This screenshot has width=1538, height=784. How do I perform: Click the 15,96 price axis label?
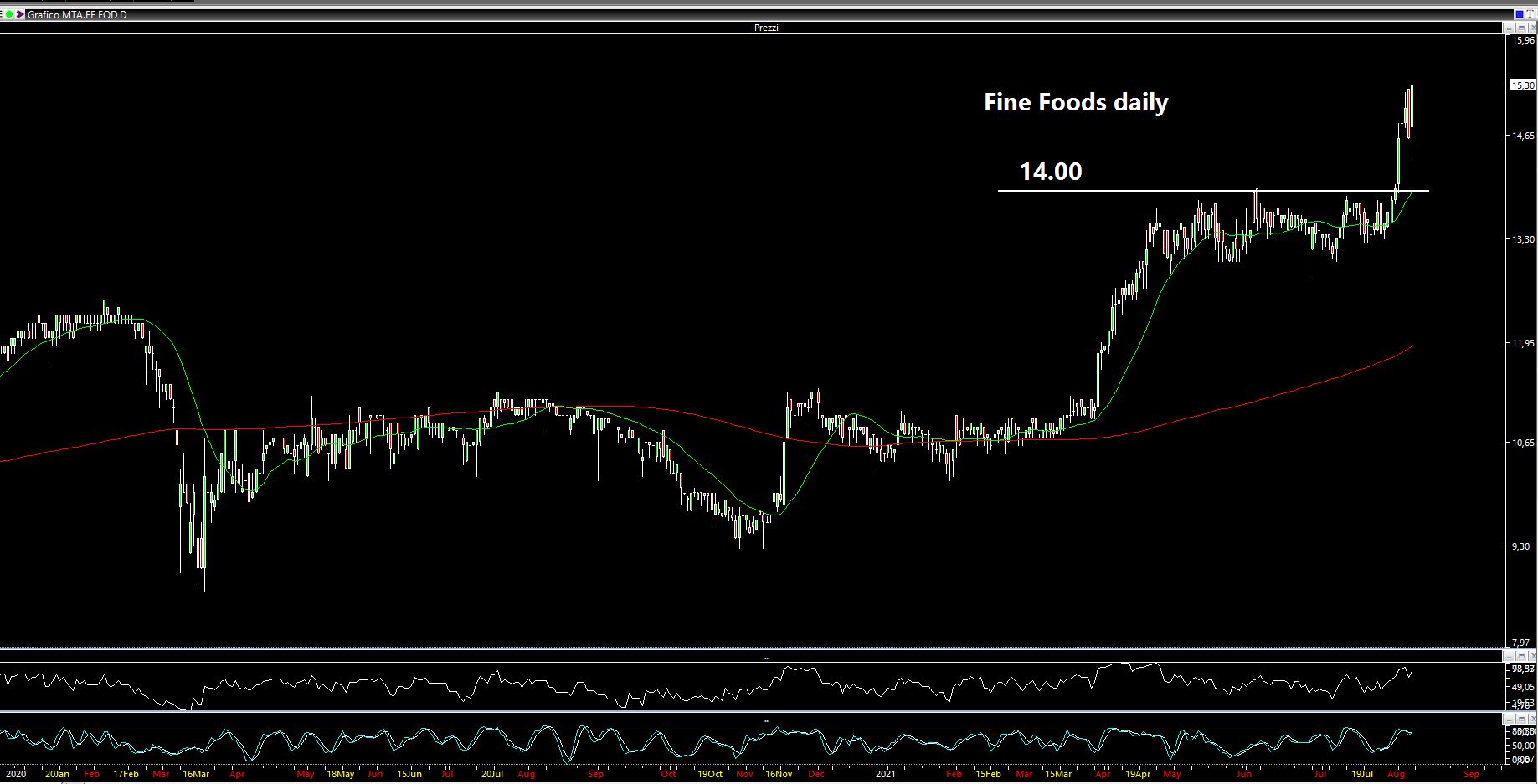click(1523, 40)
